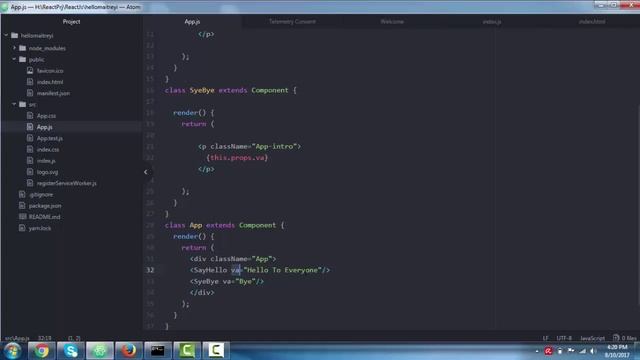
Task: Click the Action Center flag tray icon
Action: point(571,351)
